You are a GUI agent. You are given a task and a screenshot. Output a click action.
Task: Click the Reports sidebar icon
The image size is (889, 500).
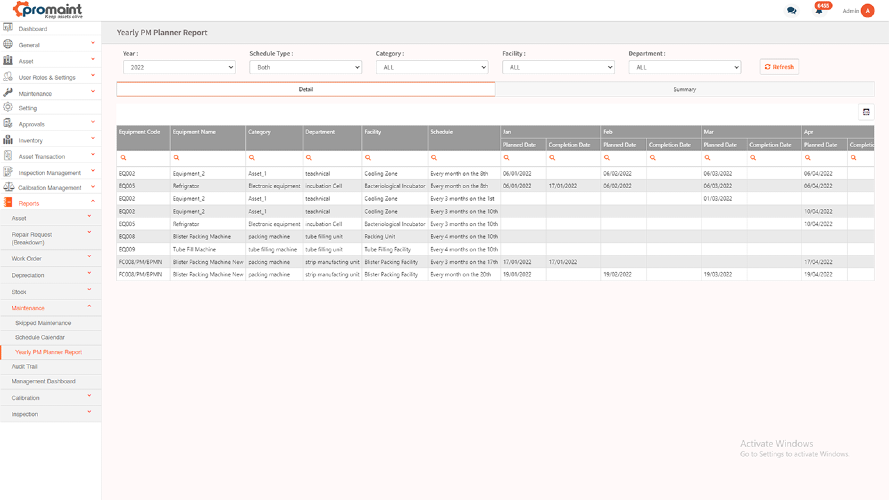8,203
